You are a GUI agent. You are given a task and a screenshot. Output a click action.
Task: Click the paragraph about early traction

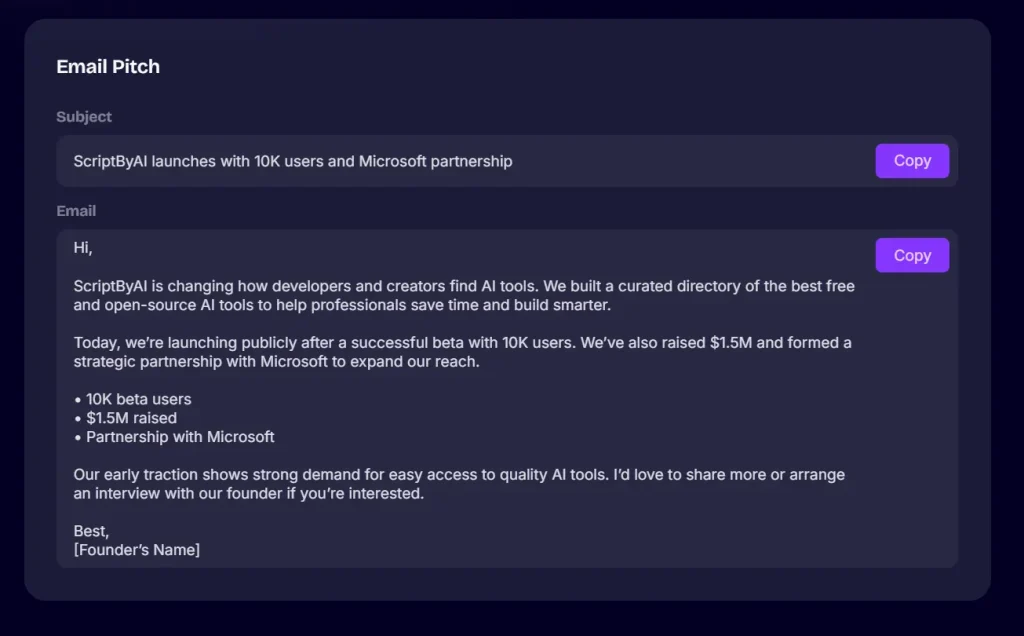(458, 484)
